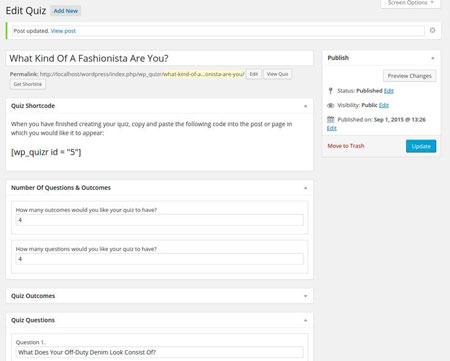Open the Screen Options dropdown
The width and height of the screenshot is (450, 361).
pyautogui.click(x=411, y=3)
